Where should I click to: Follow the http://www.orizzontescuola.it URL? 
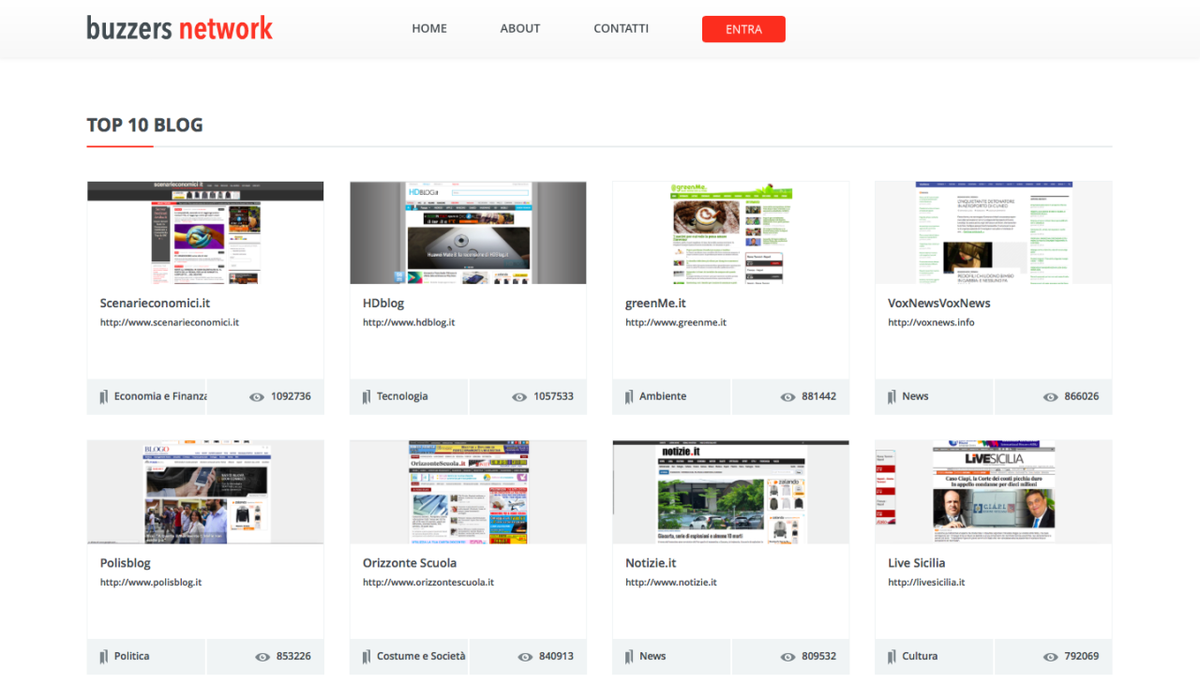428,582
